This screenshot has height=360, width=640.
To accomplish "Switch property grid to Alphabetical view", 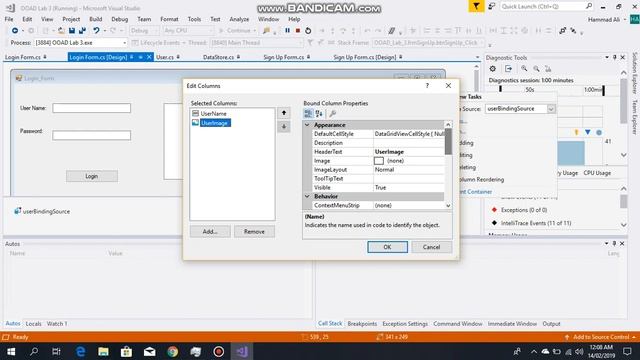I will pyautogui.click(x=319, y=113).
